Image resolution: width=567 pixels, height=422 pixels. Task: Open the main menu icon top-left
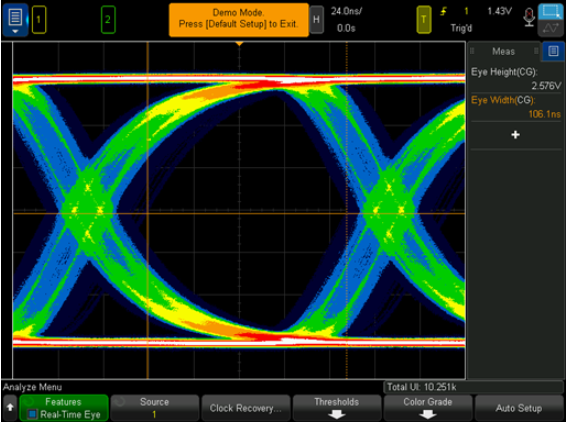pos(15,20)
